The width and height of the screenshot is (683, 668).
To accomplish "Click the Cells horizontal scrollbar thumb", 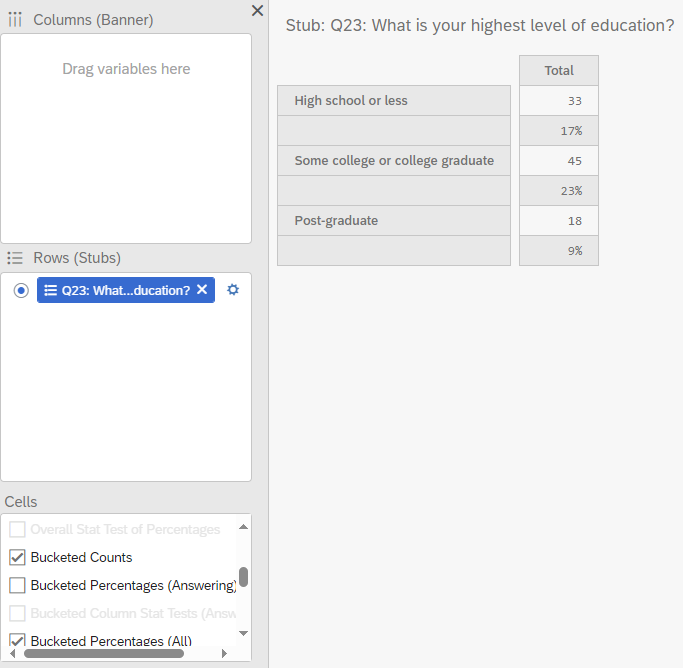I will pyautogui.click(x=104, y=653).
